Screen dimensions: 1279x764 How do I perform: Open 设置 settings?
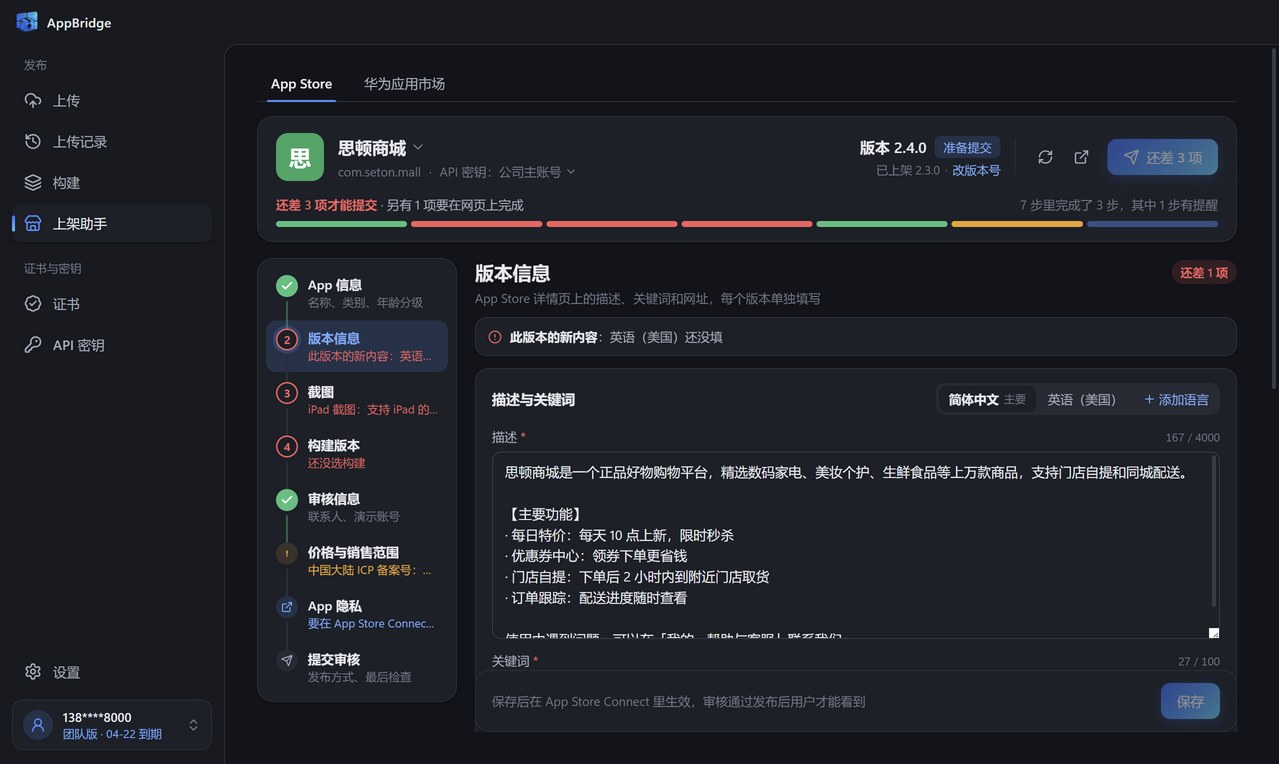click(x=112, y=672)
